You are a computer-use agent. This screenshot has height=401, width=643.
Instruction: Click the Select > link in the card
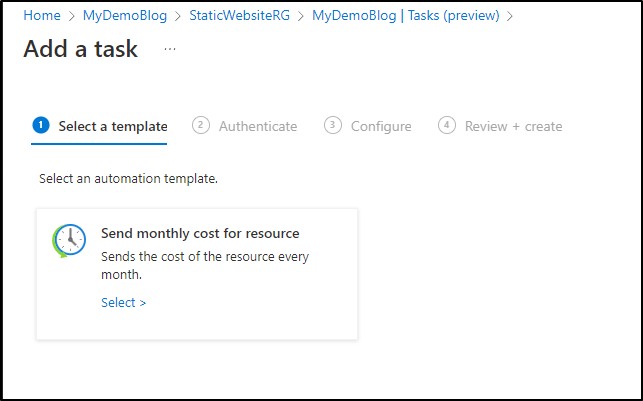point(123,303)
